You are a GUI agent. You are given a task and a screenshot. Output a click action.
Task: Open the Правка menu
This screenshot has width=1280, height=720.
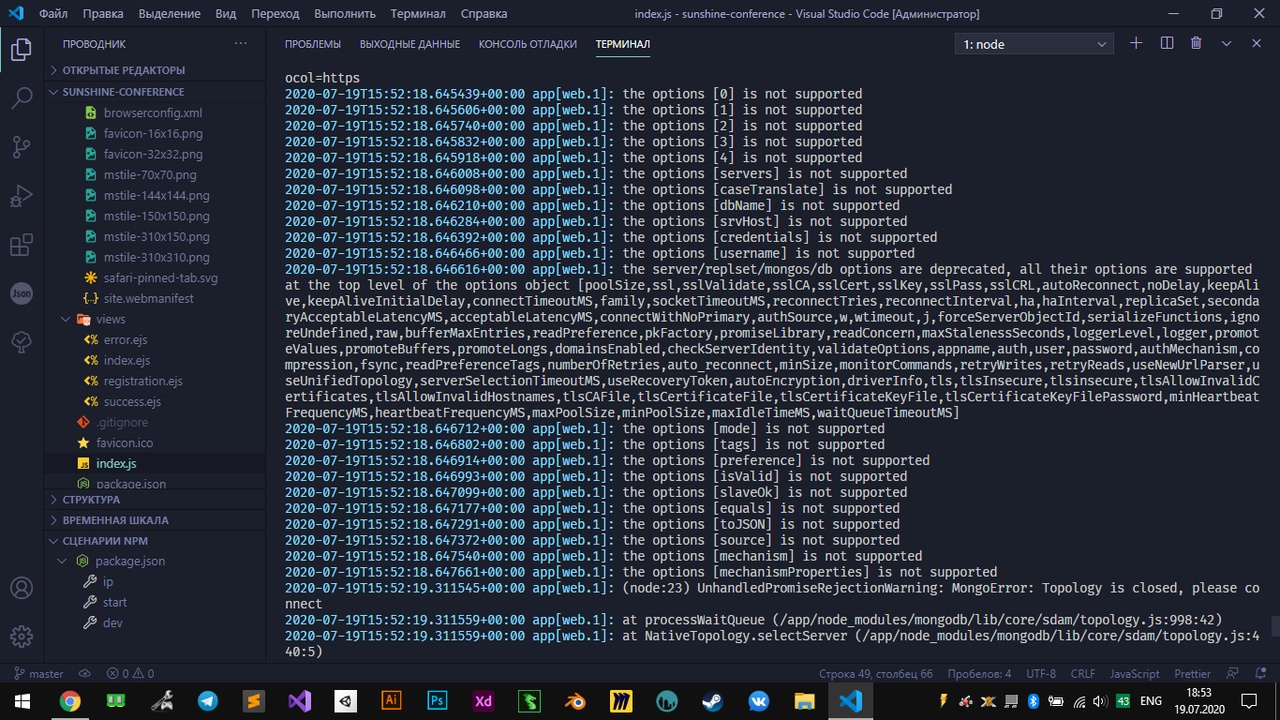point(103,14)
